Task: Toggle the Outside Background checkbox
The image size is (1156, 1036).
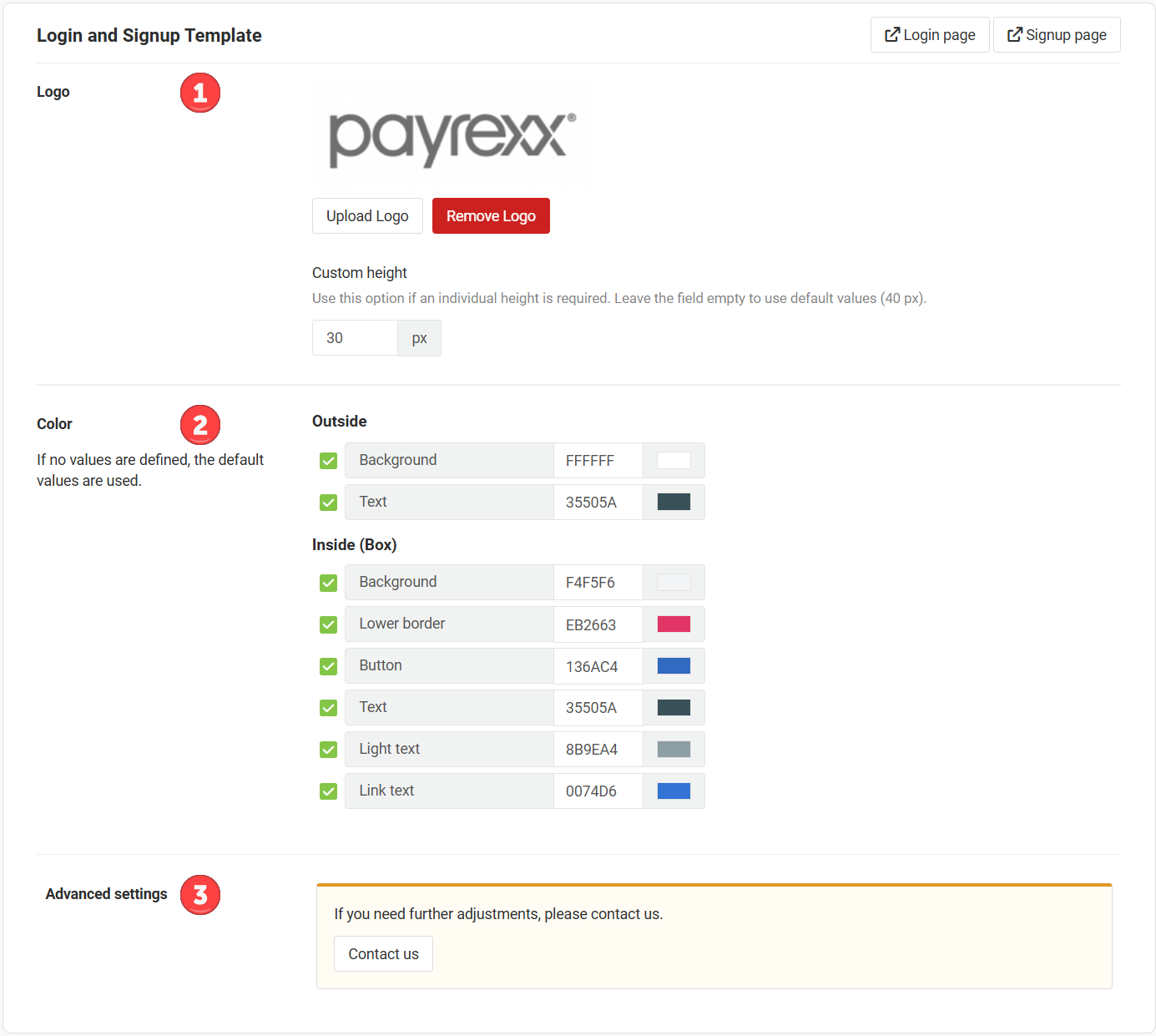Action: [328, 461]
